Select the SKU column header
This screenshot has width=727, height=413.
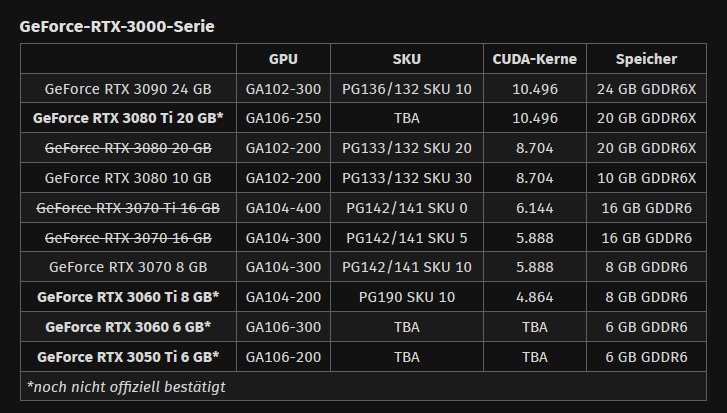click(407, 59)
